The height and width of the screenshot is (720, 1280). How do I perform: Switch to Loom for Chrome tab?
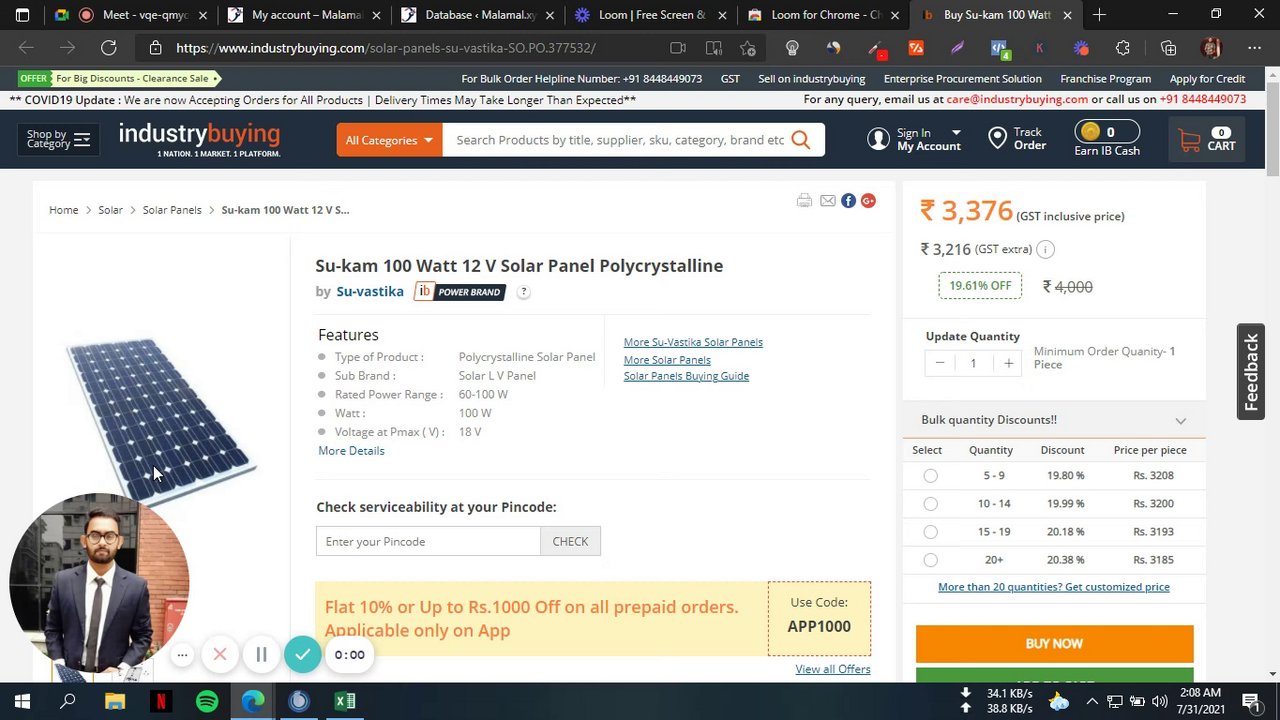pos(823,15)
